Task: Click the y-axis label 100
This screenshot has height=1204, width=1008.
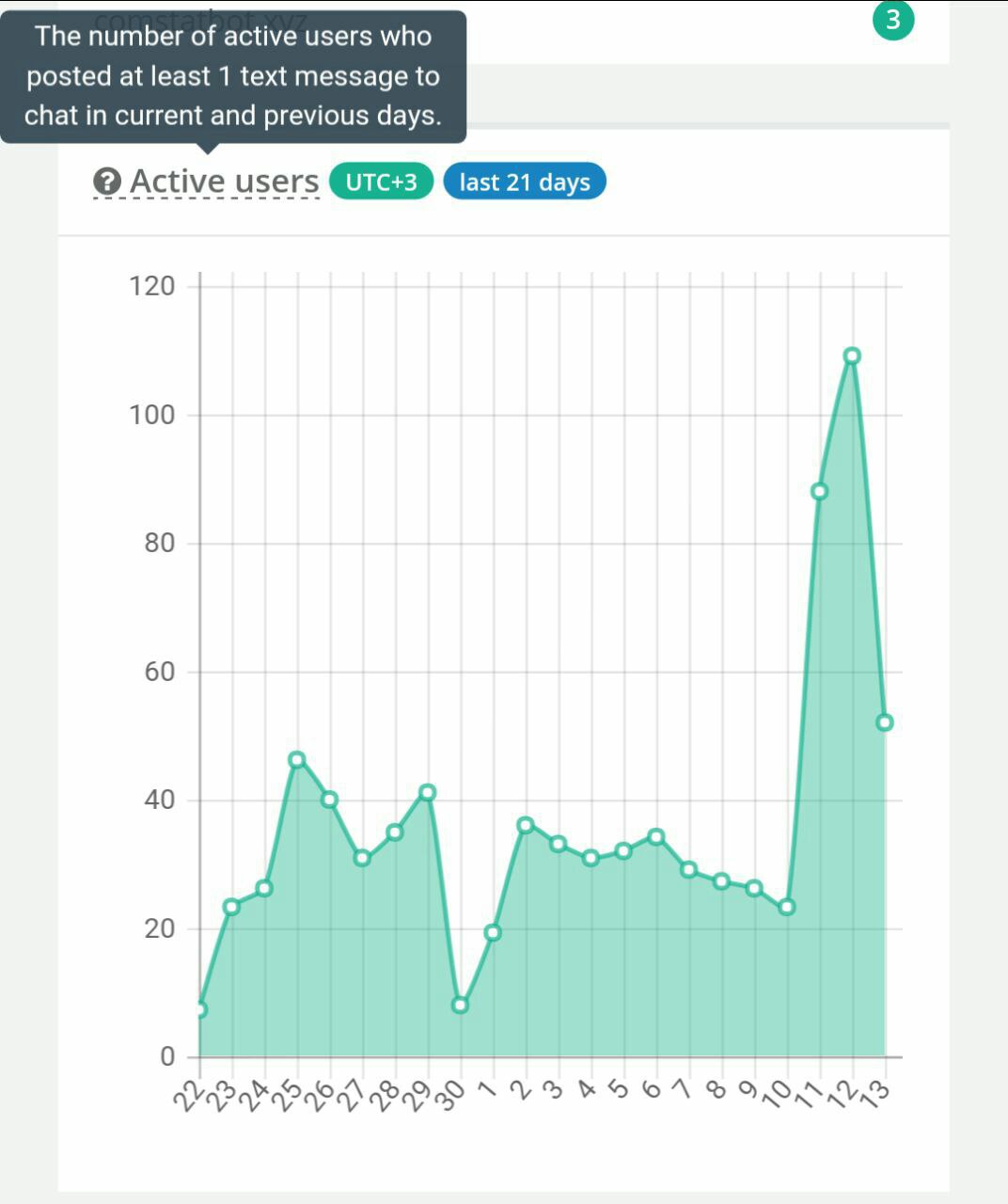Action: tap(151, 415)
